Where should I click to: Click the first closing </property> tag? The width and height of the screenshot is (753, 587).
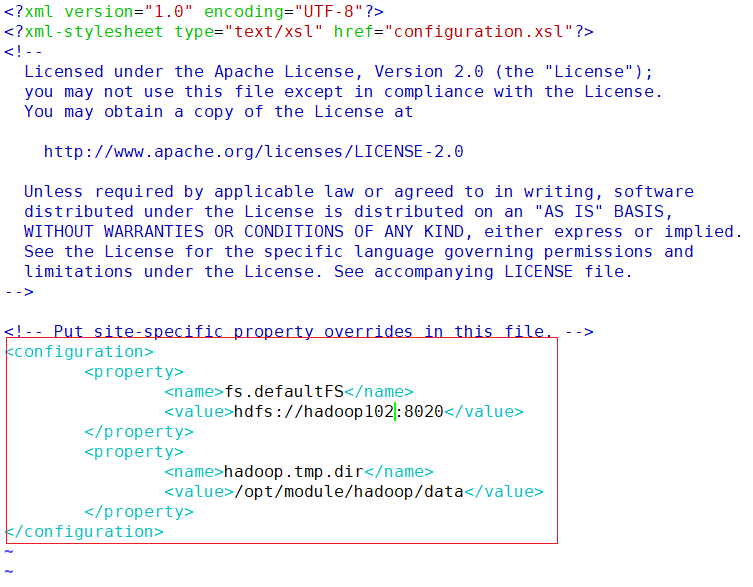139,432
